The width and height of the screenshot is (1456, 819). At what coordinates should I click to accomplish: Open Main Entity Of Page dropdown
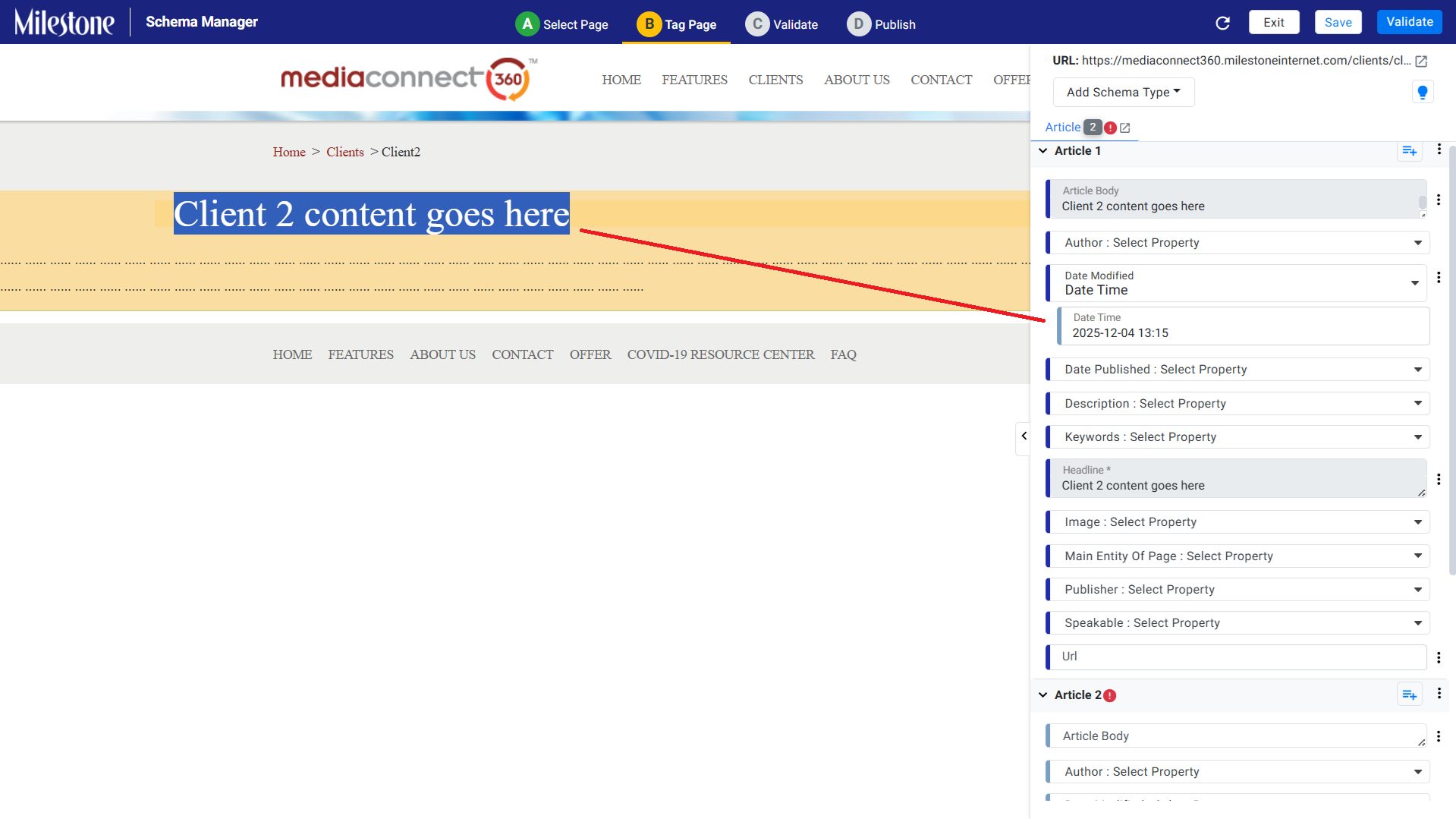pos(1237,556)
